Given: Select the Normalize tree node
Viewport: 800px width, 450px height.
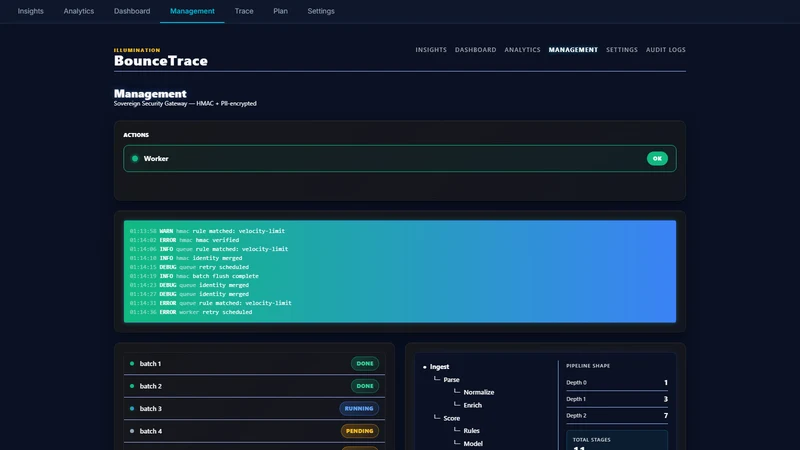Looking at the screenshot, I should tap(479, 392).
